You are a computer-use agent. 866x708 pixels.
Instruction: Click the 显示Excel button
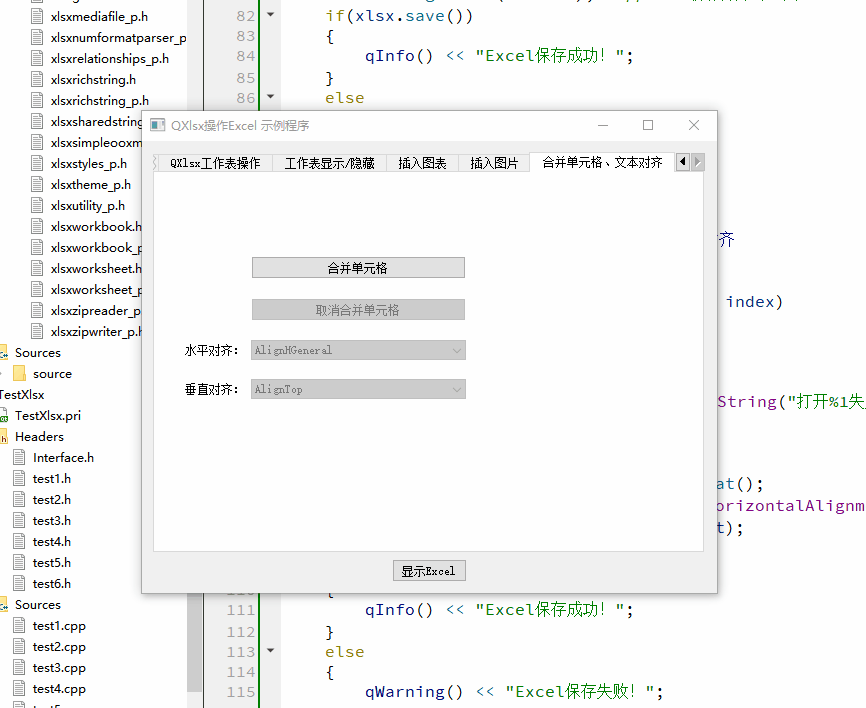click(429, 570)
